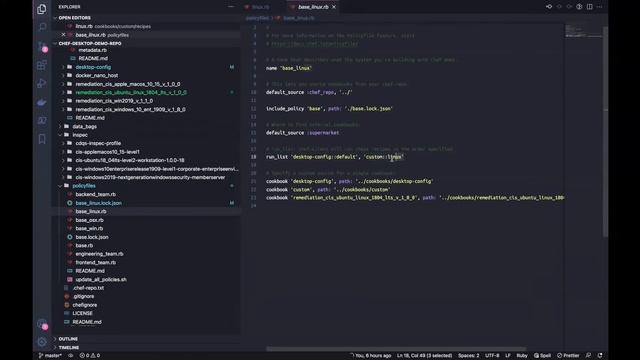
Task: Click Ln 18, Col 49 position indicator
Action: click(424, 356)
